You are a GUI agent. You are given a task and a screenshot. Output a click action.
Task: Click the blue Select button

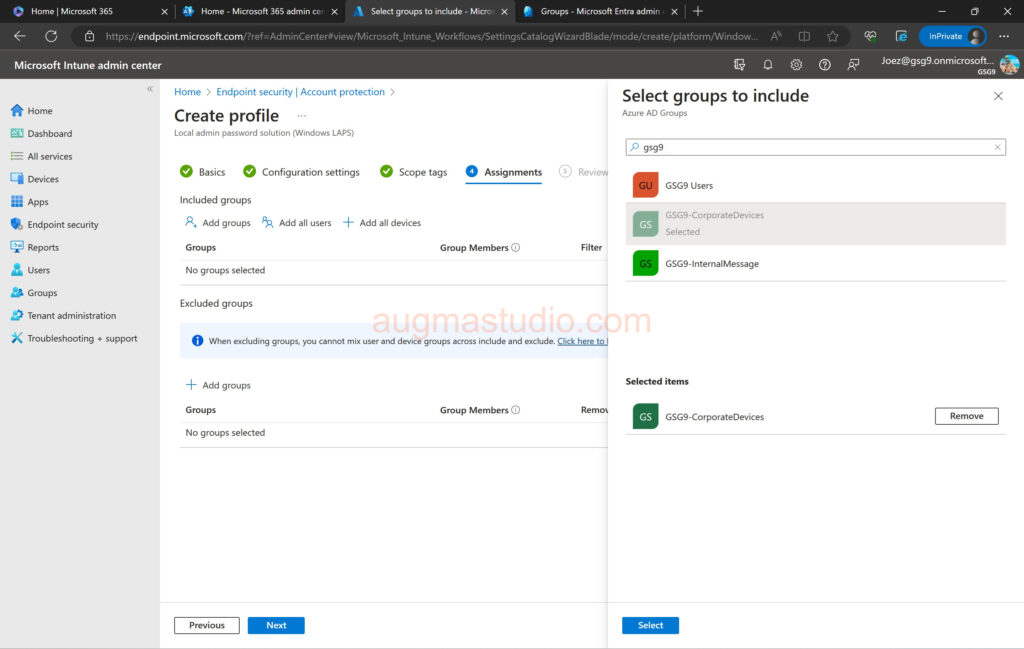650,625
